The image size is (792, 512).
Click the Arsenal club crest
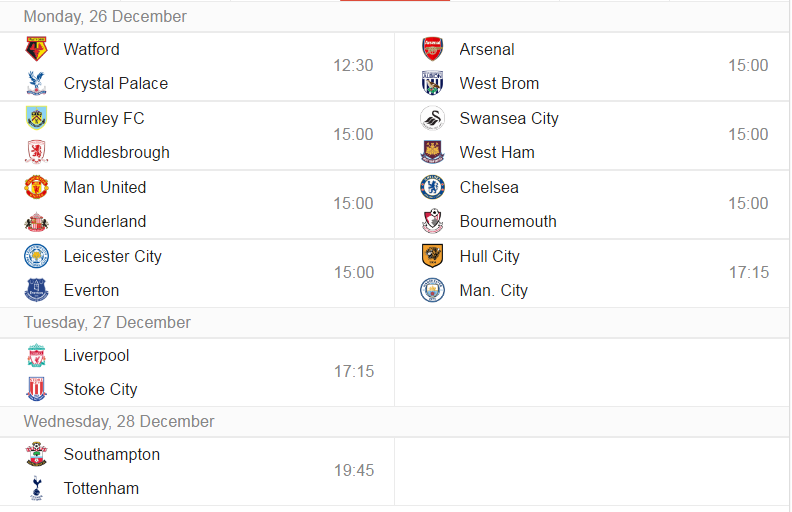pyautogui.click(x=432, y=49)
